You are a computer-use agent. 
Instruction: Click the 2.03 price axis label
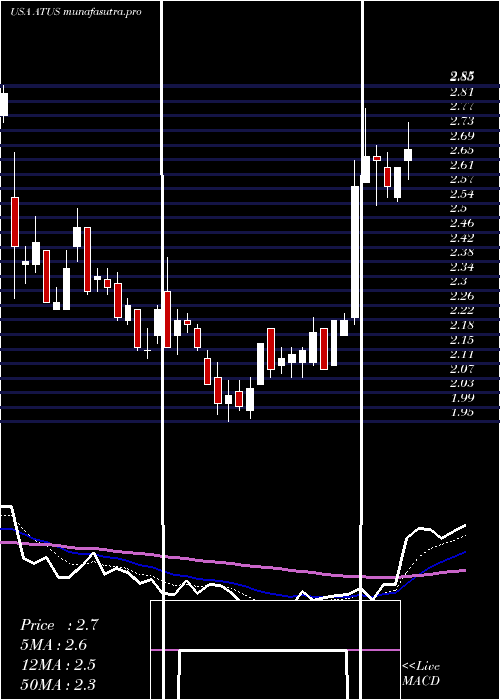[462, 383]
